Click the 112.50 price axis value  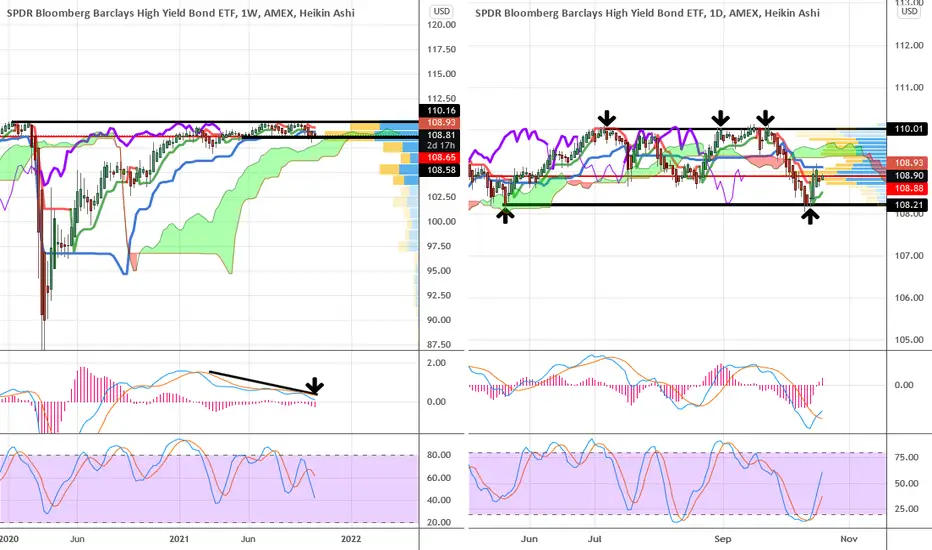coord(442,99)
